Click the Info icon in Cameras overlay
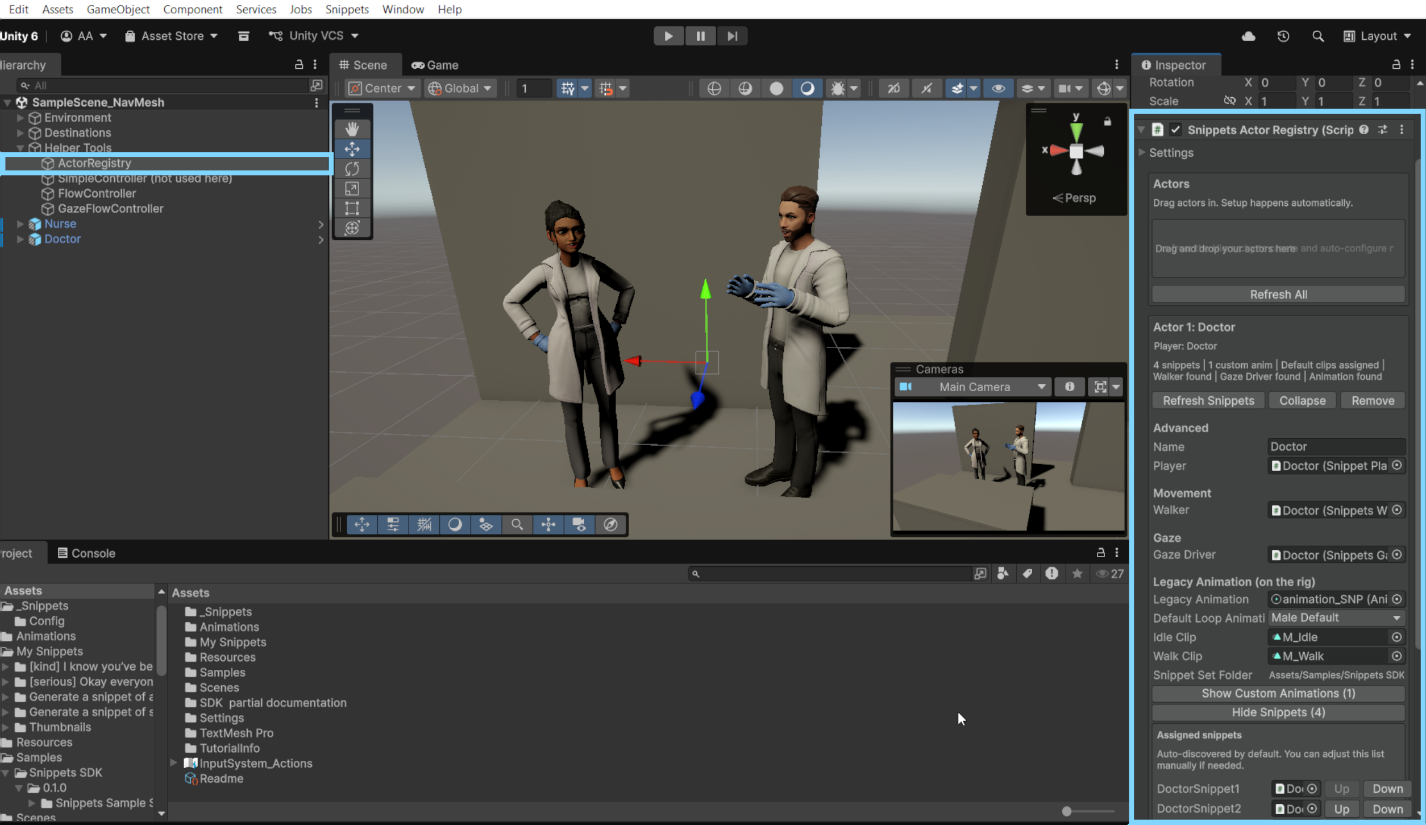 pos(1069,387)
